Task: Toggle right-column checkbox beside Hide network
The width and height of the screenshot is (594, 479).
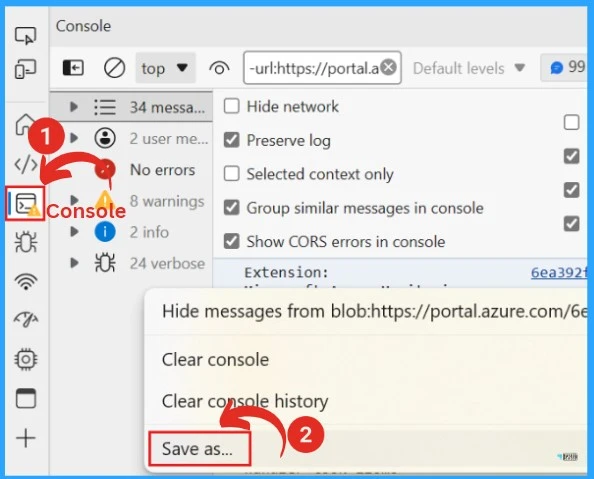Action: tap(571, 122)
